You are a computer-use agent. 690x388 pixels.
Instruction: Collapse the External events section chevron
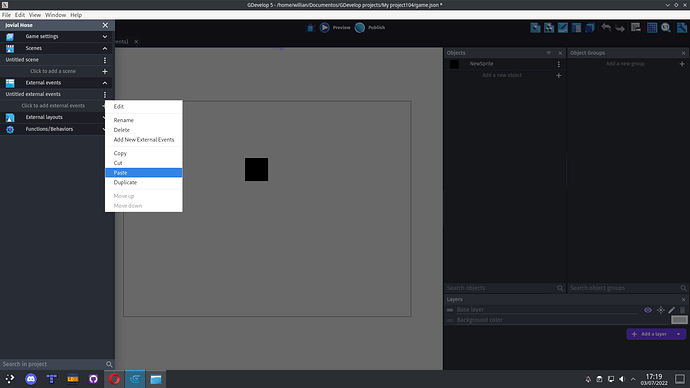(x=105, y=83)
